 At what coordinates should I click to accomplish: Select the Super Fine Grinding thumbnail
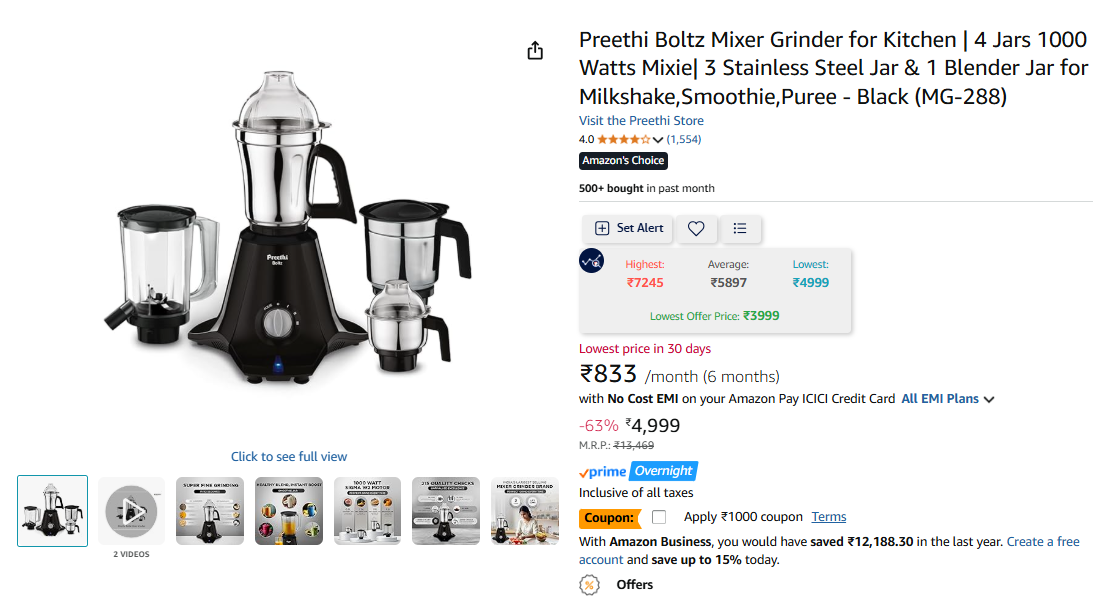coord(210,511)
